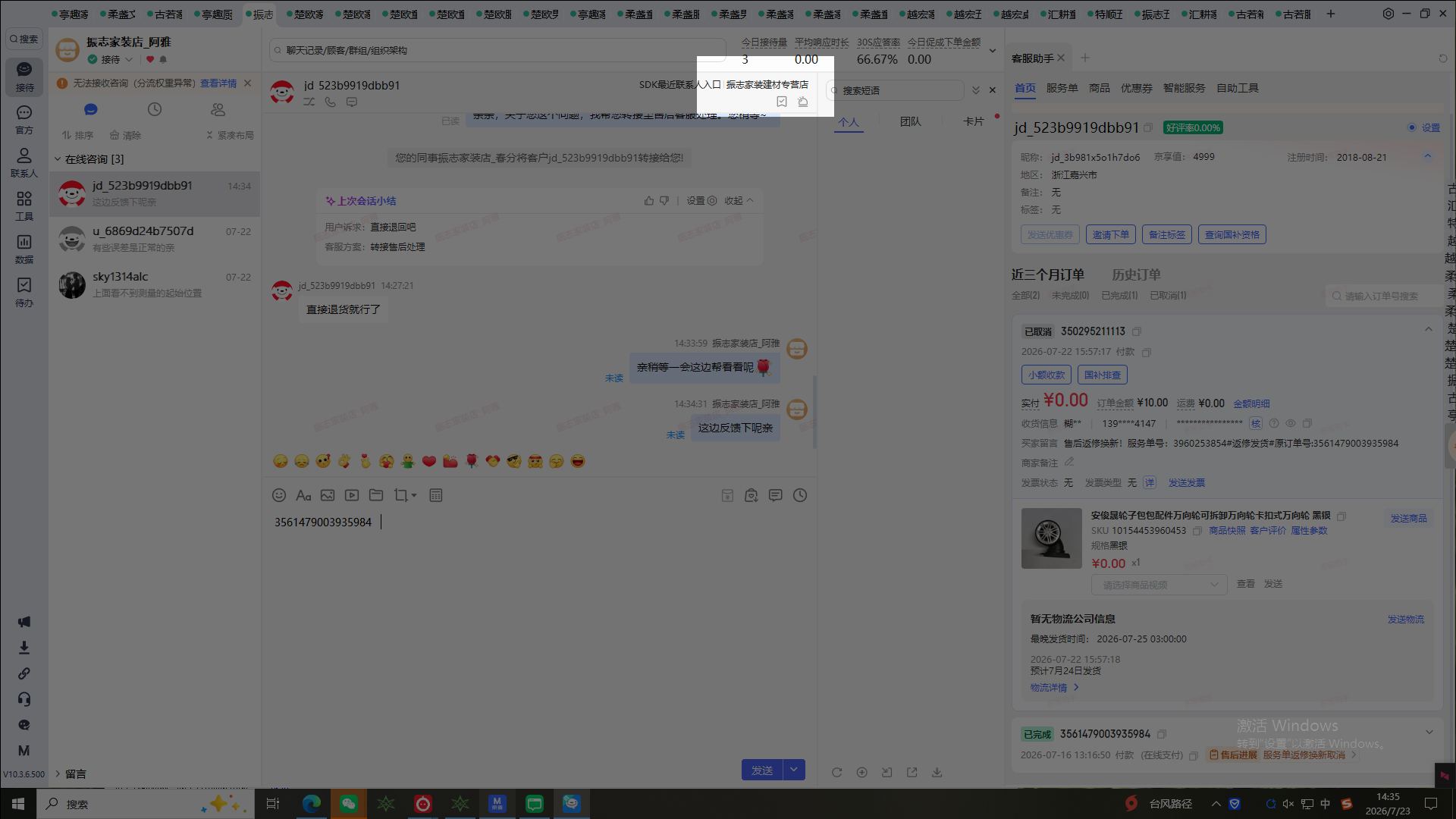Collapse the 在线咨询 [3] group
Viewport: 1456px width, 819px height.
58,159
